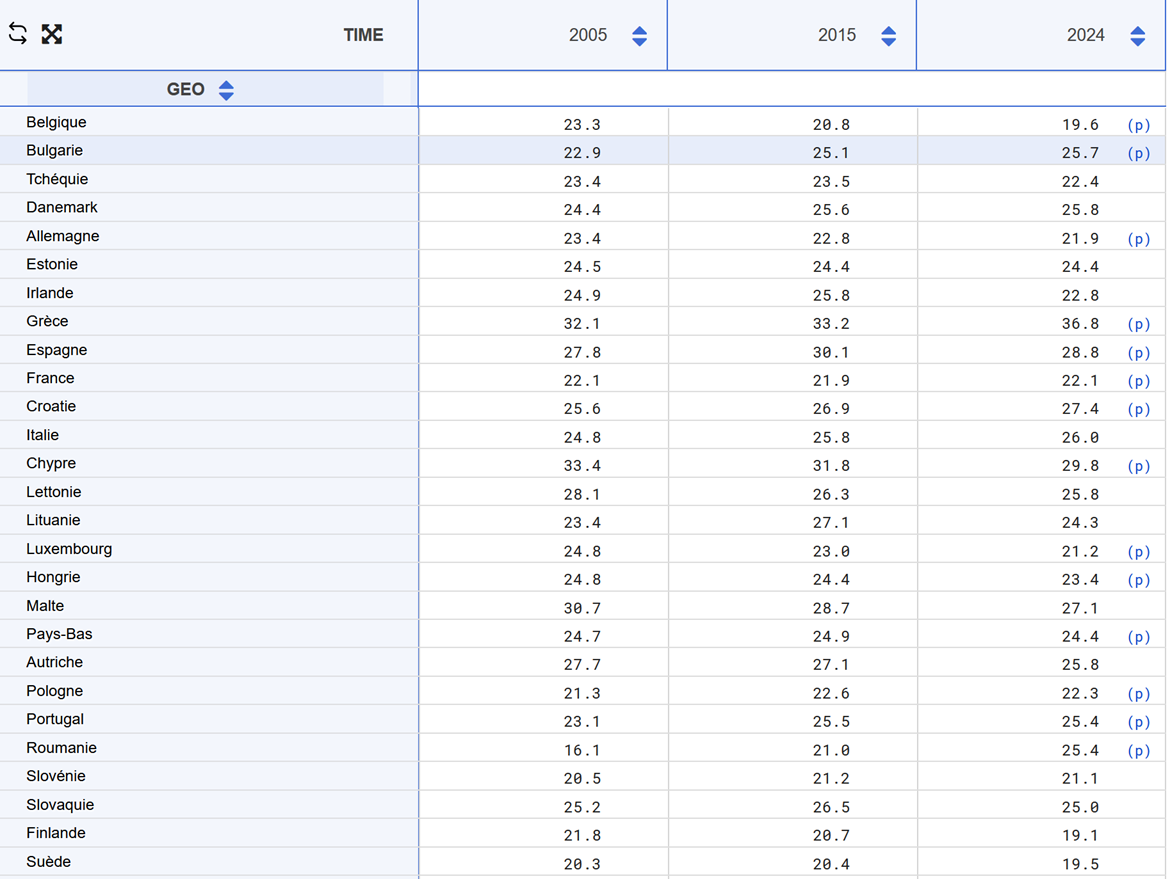Sort the table by the 2024 column

pos(1137,36)
